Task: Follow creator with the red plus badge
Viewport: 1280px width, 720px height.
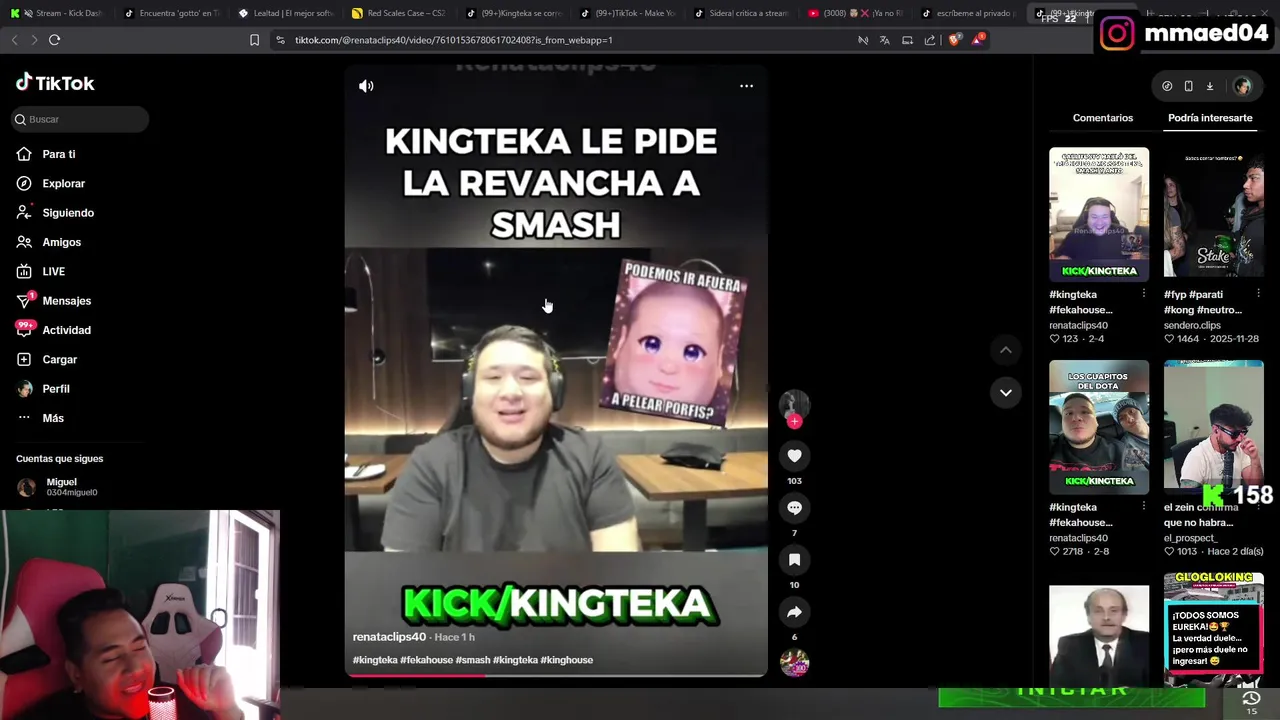Action: click(794, 422)
